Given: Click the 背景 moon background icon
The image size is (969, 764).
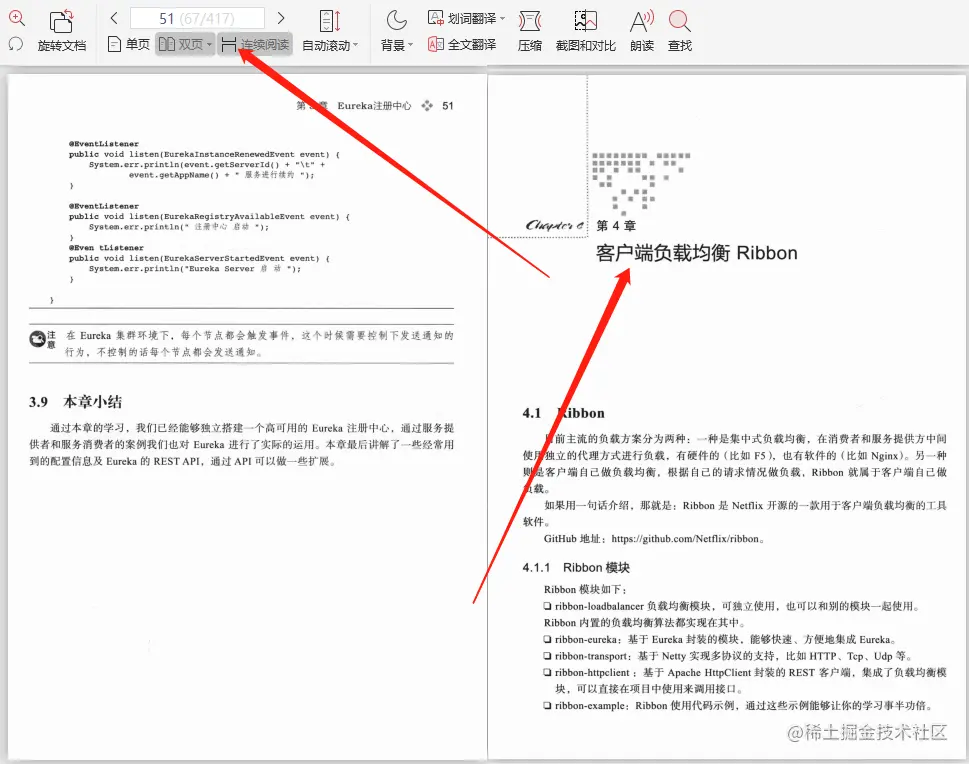Looking at the screenshot, I should click(x=396, y=20).
